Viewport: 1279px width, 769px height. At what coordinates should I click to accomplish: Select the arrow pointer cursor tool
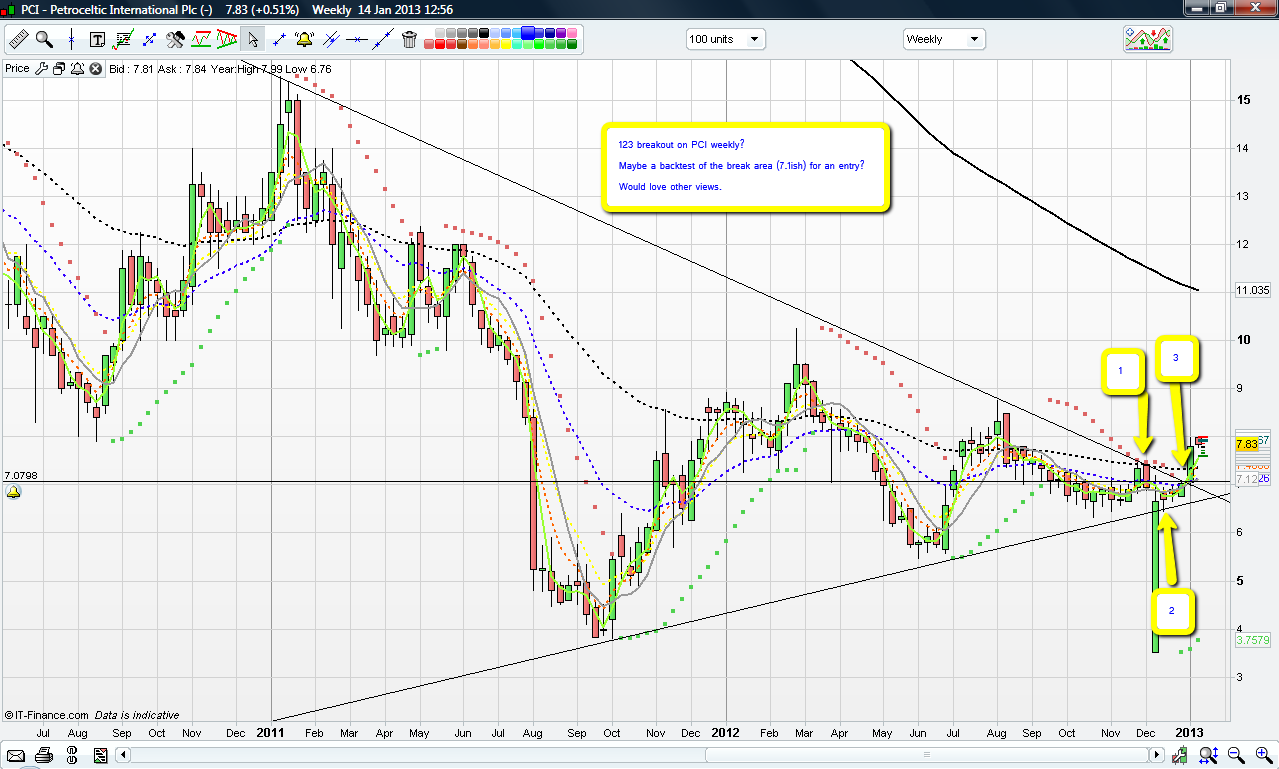(x=253, y=40)
